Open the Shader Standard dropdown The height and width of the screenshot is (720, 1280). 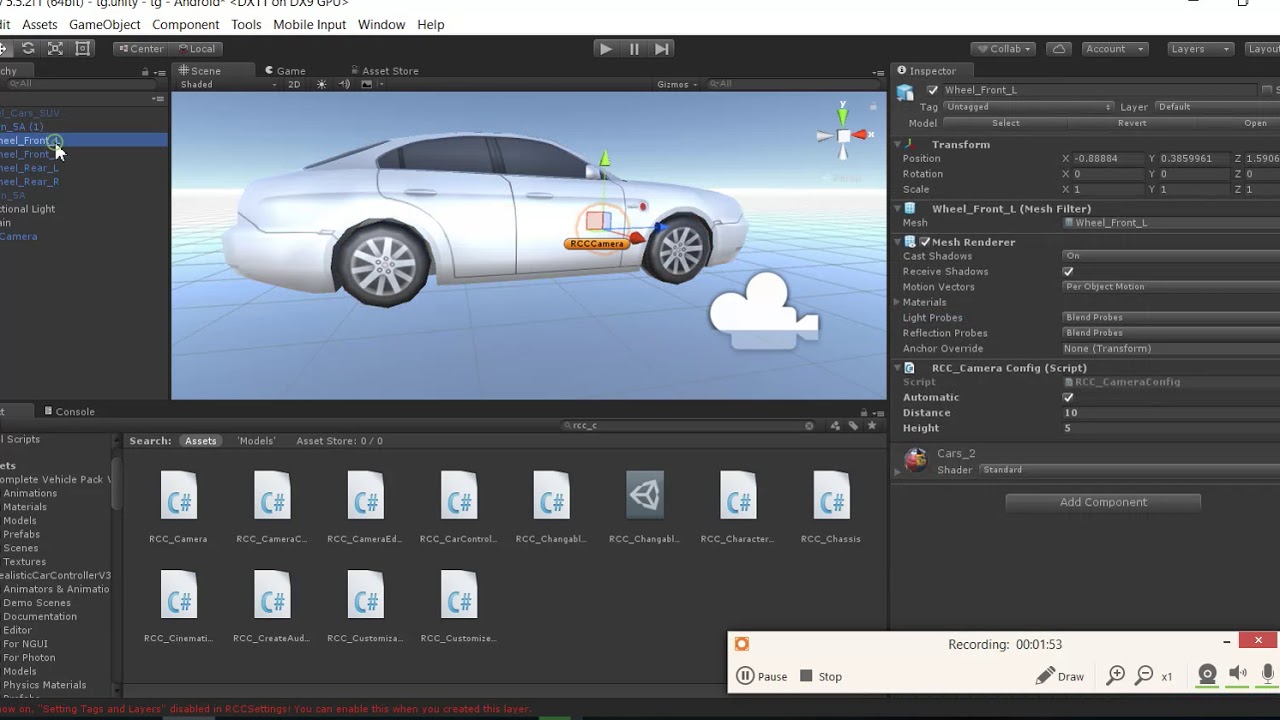[x=1130, y=470]
